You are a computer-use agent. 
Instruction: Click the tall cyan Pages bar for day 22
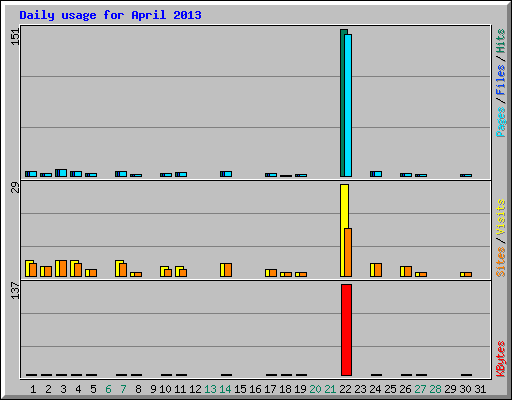pyautogui.click(x=348, y=105)
